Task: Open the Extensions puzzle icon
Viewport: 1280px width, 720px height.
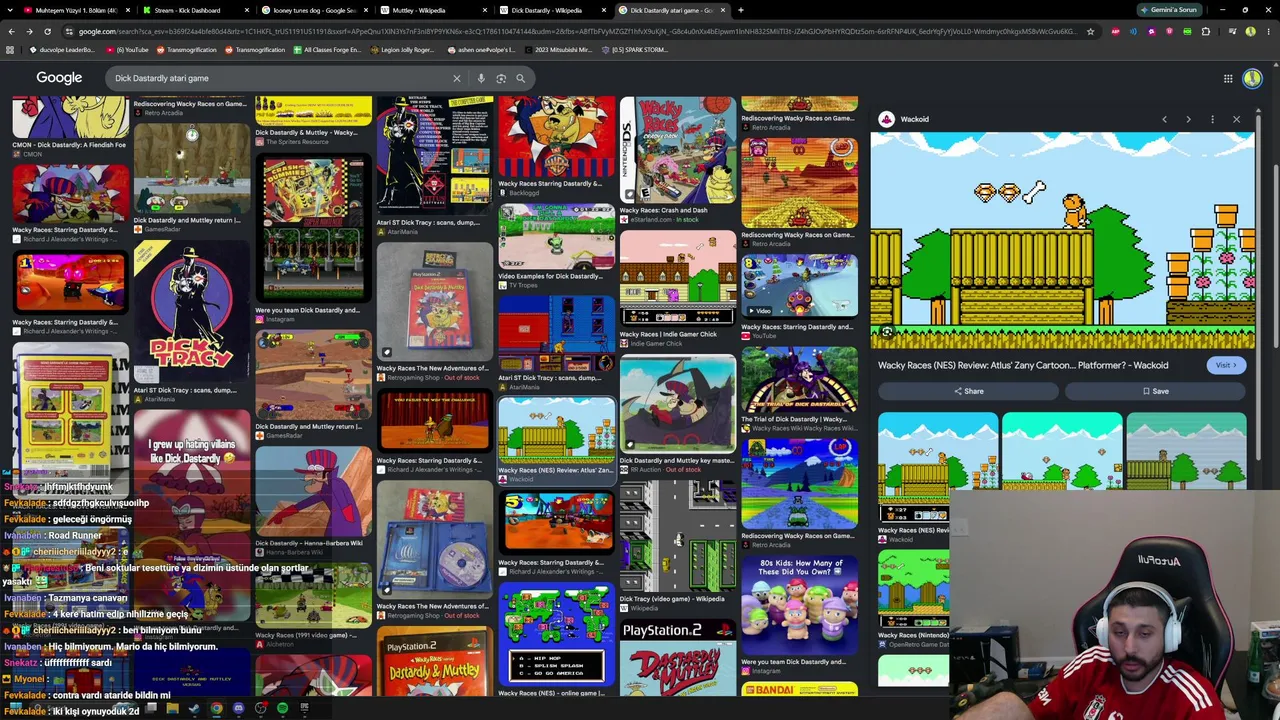Action: coord(1206,31)
